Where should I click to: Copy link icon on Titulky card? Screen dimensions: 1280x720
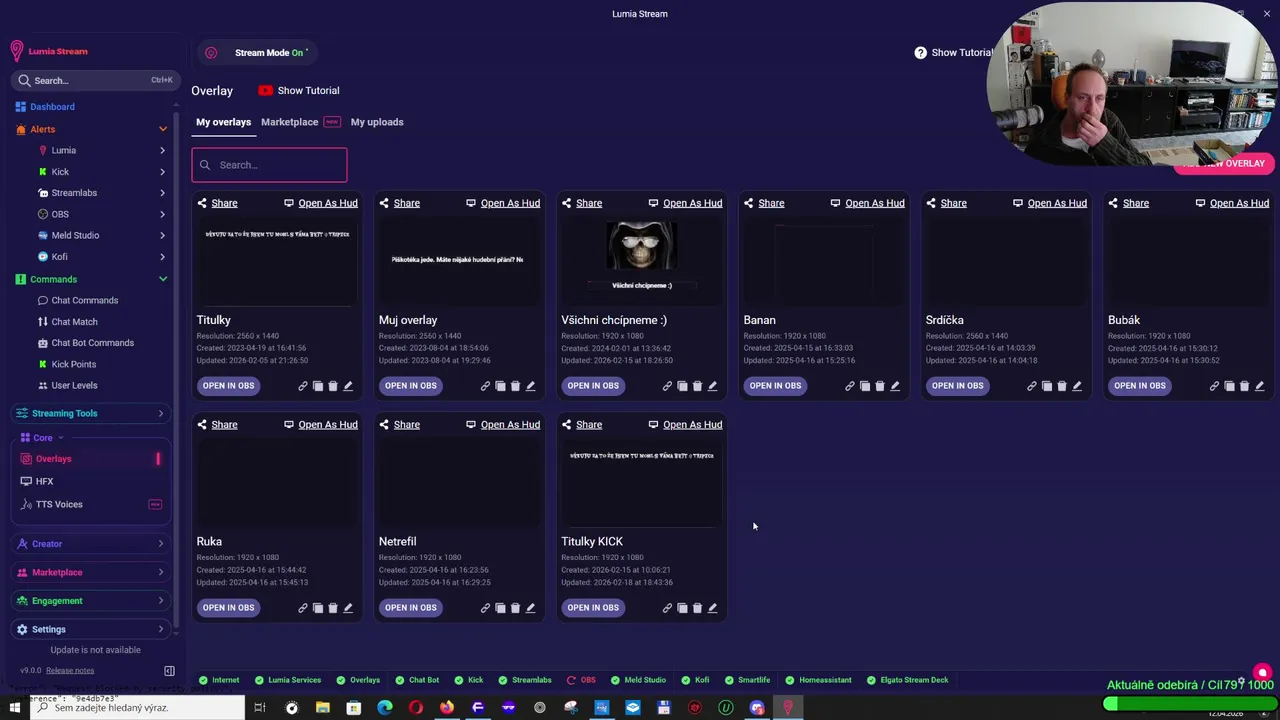[x=303, y=386]
